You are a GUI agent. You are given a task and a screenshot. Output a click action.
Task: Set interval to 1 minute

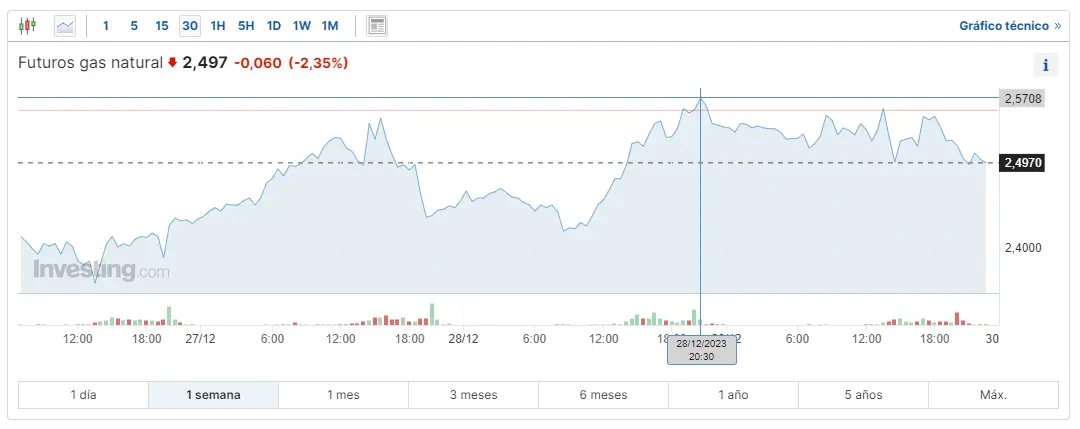pos(106,25)
